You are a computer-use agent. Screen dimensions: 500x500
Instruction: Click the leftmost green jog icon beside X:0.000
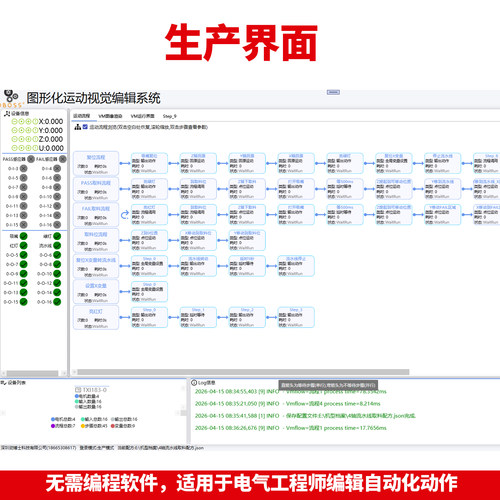[x=14, y=121]
